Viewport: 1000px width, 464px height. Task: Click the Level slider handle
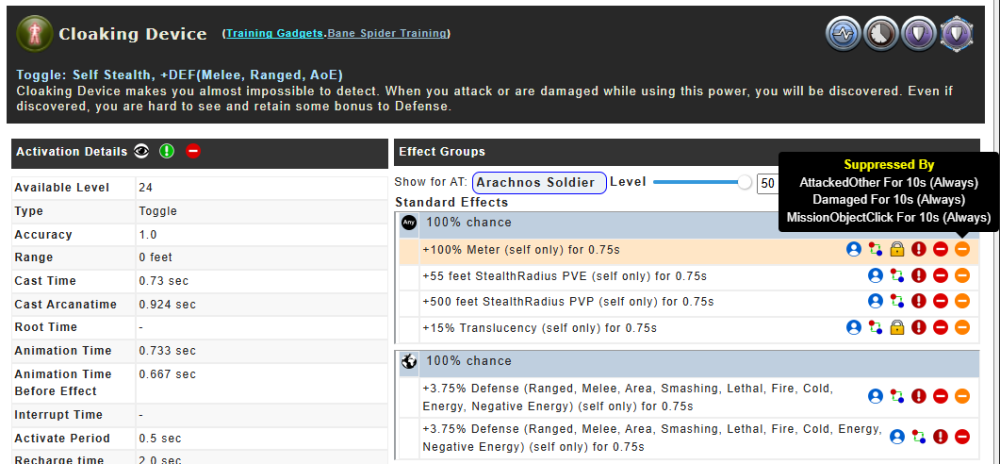pyautogui.click(x=744, y=182)
